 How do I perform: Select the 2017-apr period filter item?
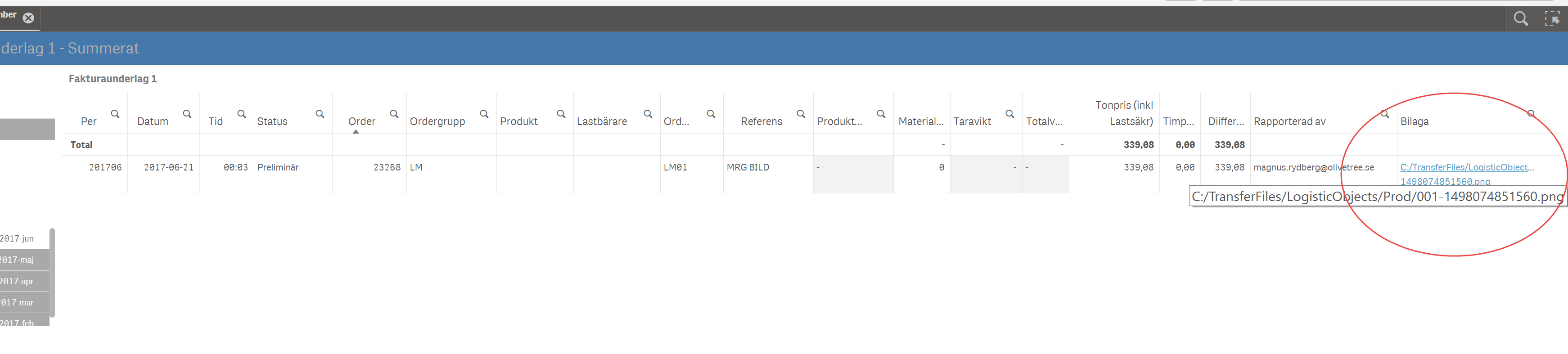click(x=24, y=281)
